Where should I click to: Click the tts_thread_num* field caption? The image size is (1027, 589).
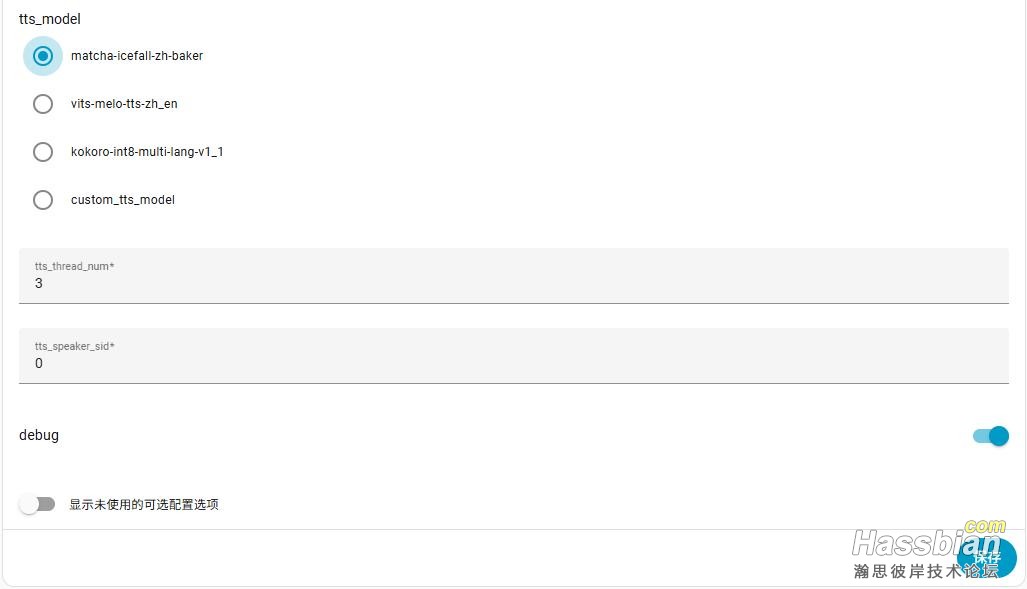75,266
